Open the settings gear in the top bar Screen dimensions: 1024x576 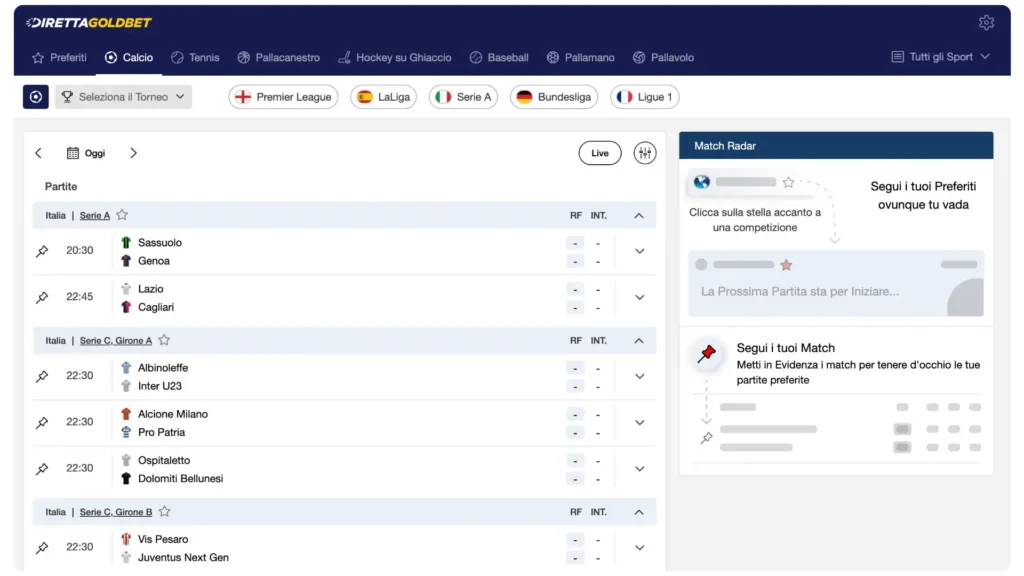point(987,21)
